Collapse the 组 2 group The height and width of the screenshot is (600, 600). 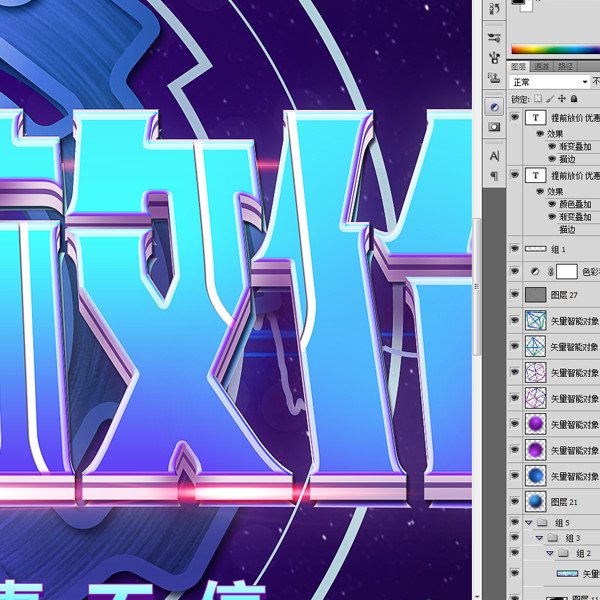tap(550, 553)
